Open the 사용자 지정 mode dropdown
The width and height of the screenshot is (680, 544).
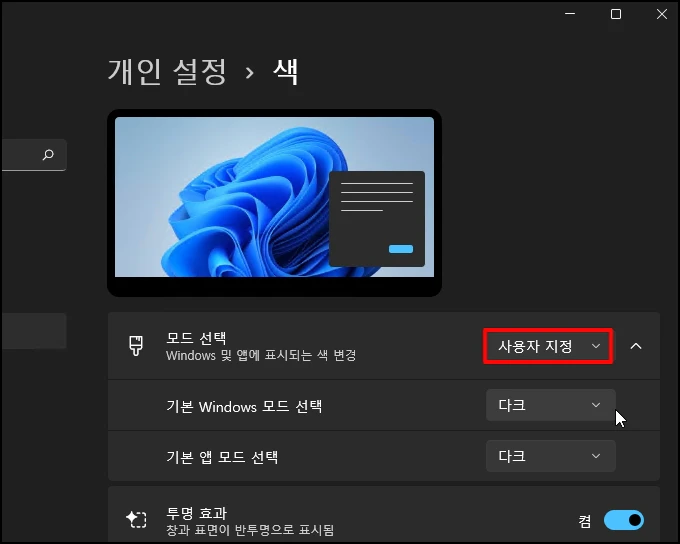coord(548,346)
